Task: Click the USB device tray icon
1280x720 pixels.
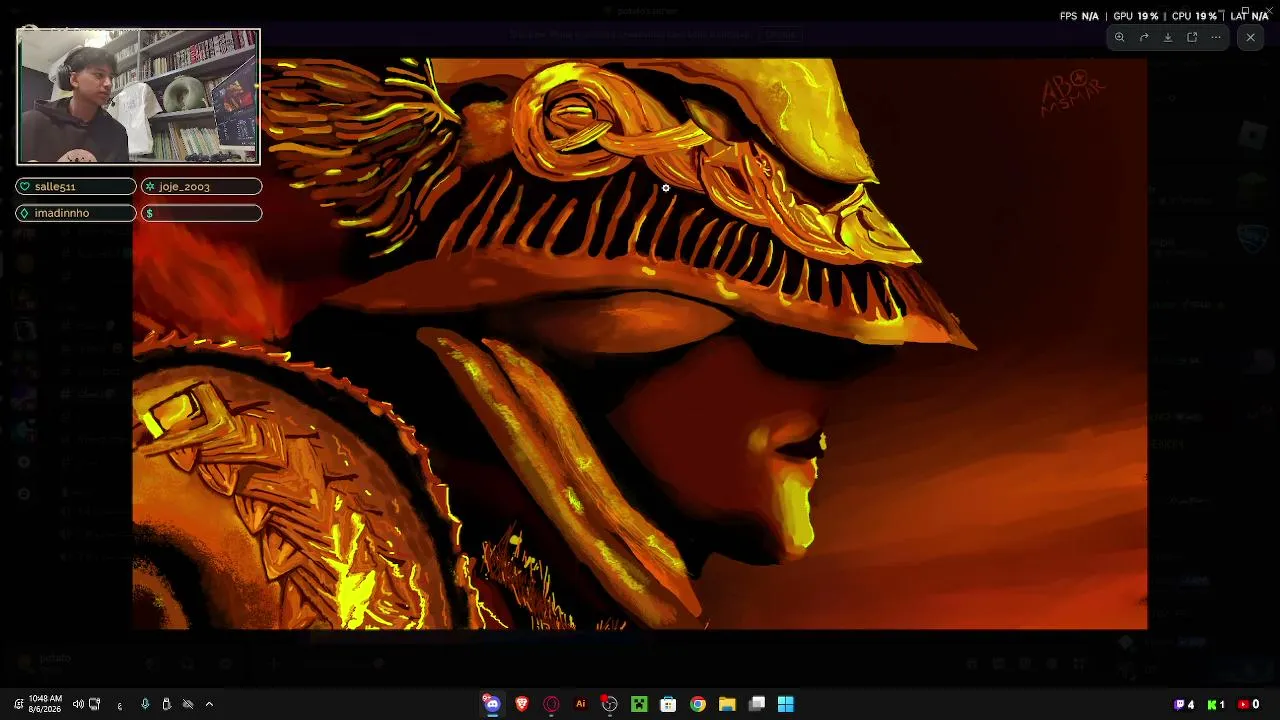Action: click(x=166, y=704)
